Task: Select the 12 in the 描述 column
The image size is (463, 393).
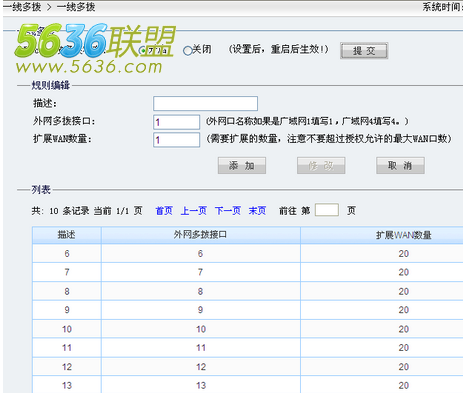Action: tap(67, 367)
